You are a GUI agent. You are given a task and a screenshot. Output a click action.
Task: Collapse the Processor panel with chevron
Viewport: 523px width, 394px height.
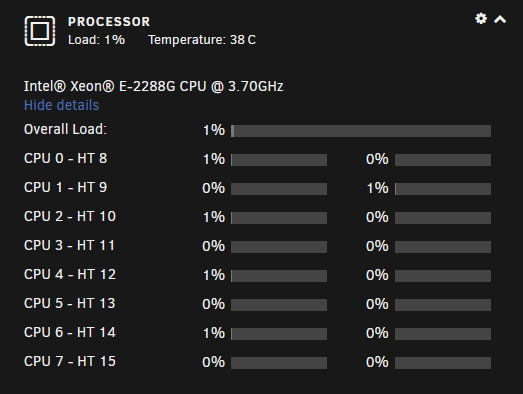click(500, 19)
